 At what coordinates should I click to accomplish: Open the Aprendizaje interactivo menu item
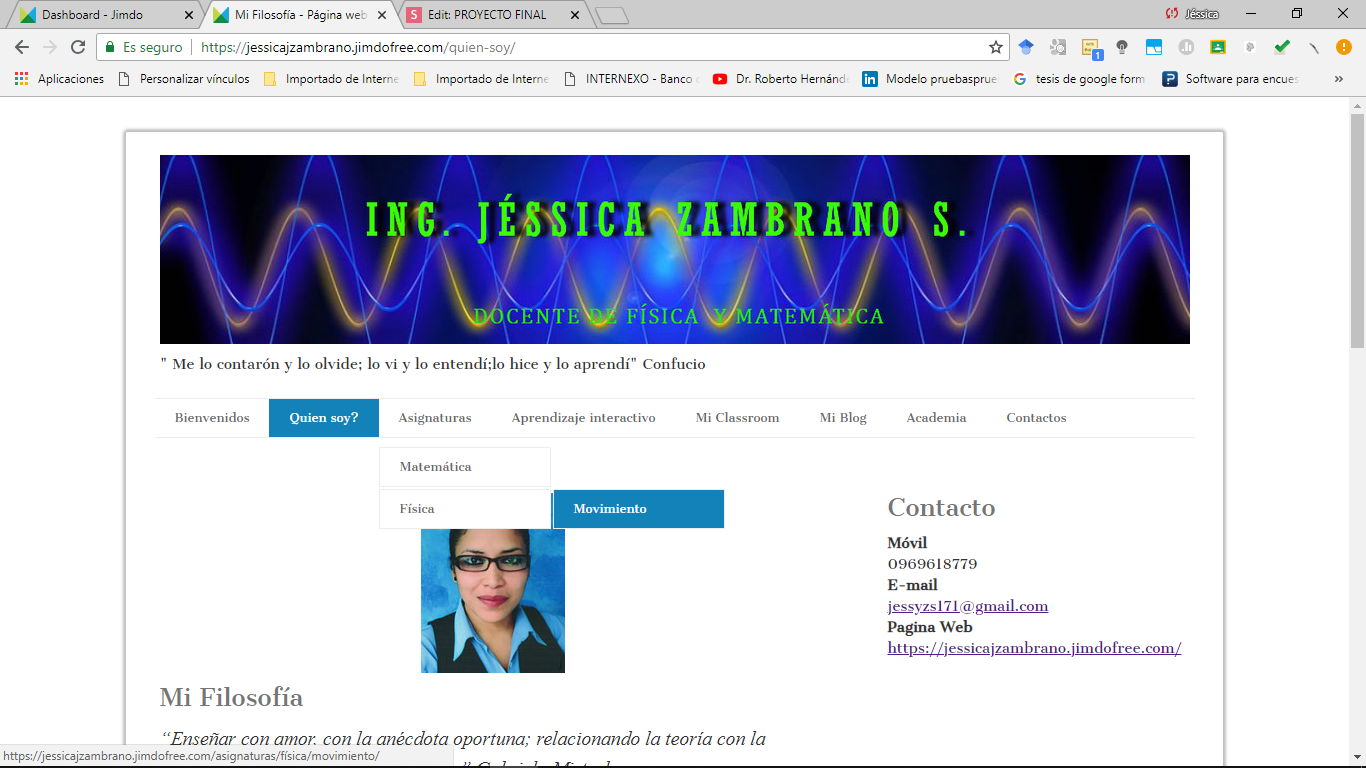[583, 418]
